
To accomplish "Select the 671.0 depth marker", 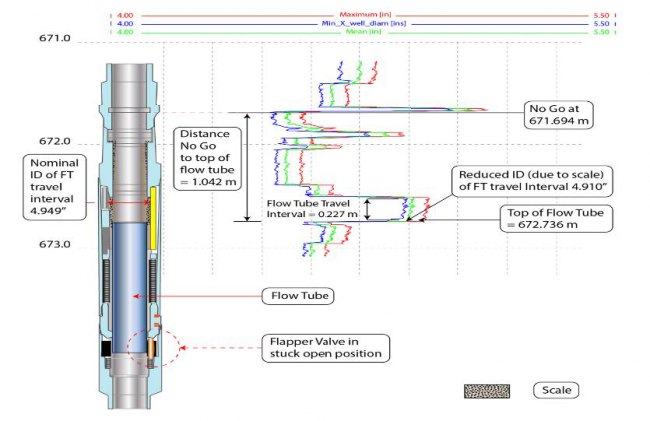I will click(54, 39).
